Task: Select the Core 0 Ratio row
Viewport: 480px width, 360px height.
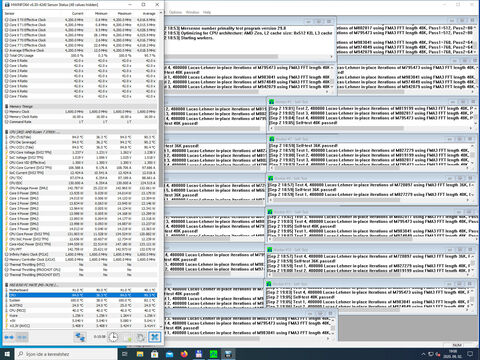Action: [80, 61]
